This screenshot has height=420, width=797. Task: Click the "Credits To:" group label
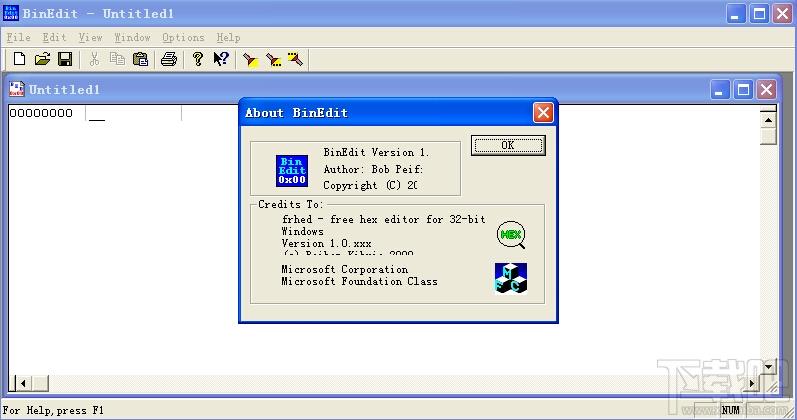[x=290, y=204]
